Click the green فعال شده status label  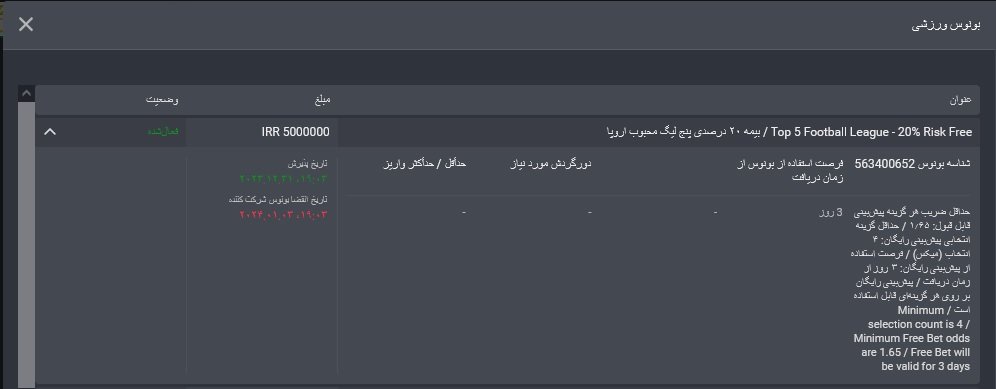tap(163, 131)
